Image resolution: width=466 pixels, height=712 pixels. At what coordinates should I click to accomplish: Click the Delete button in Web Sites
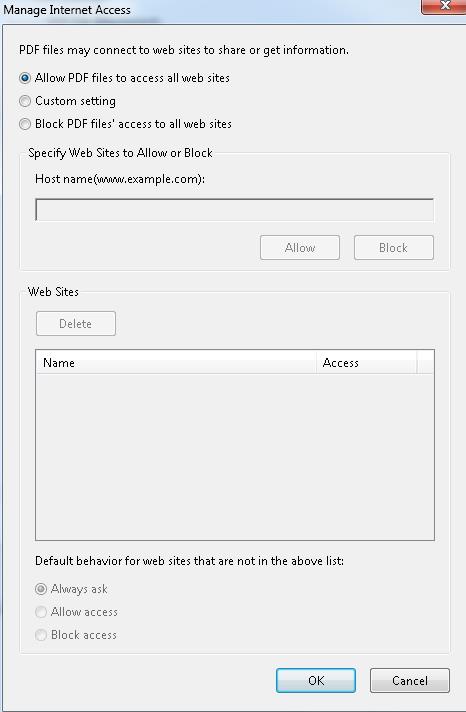[x=76, y=323]
